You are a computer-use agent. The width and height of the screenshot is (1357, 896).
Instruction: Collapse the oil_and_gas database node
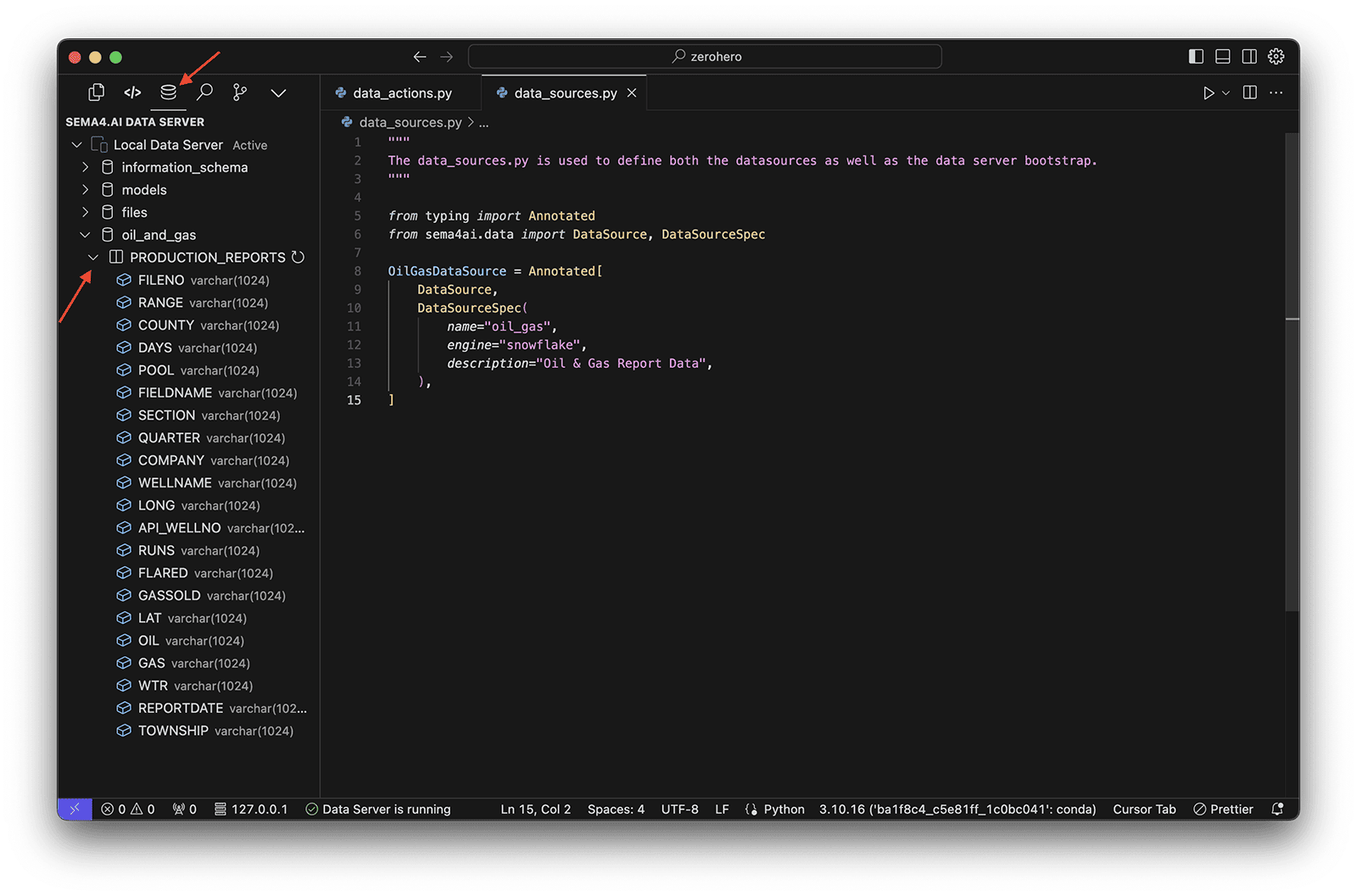tap(86, 235)
